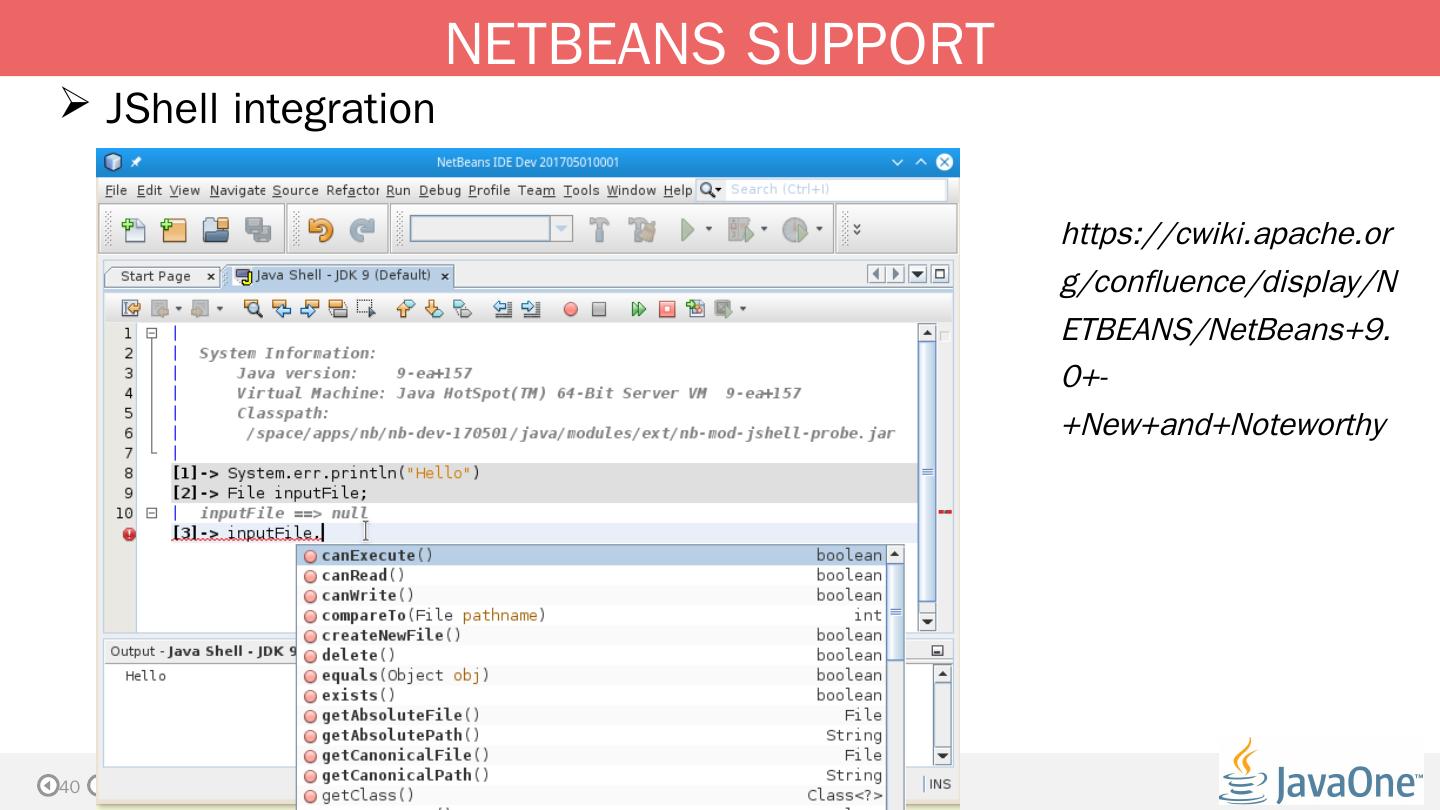Click the New Project toolbar icon
The height and width of the screenshot is (810, 1440).
tap(174, 229)
